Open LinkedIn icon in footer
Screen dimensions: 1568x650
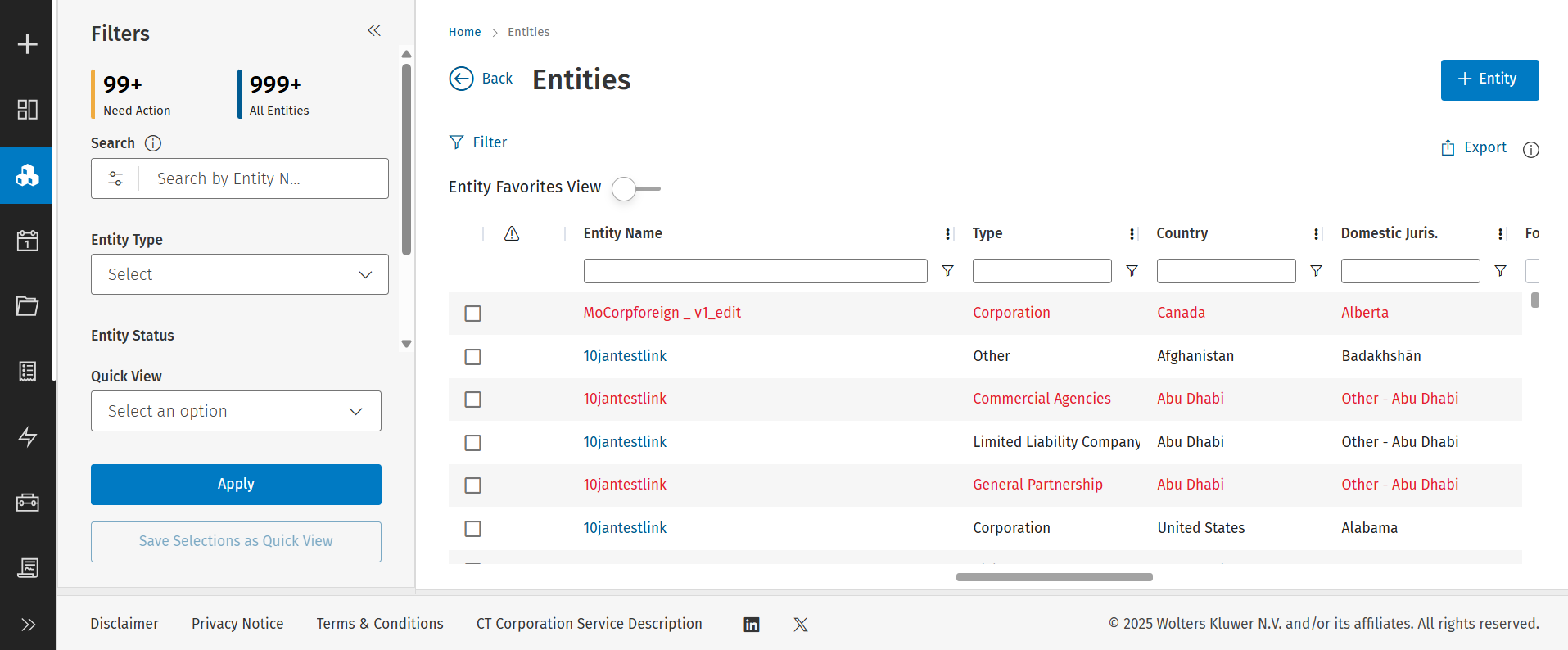click(752, 625)
